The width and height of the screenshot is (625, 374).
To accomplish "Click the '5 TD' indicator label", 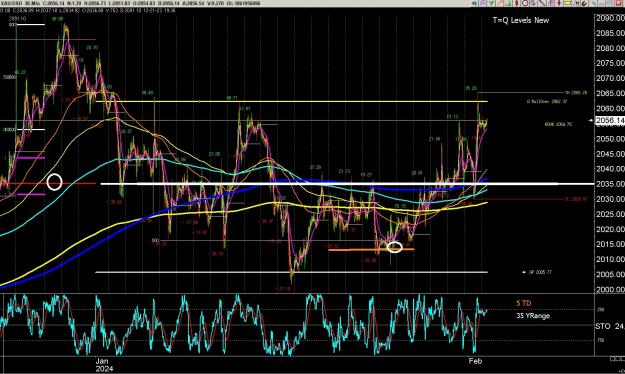I will point(523,303).
